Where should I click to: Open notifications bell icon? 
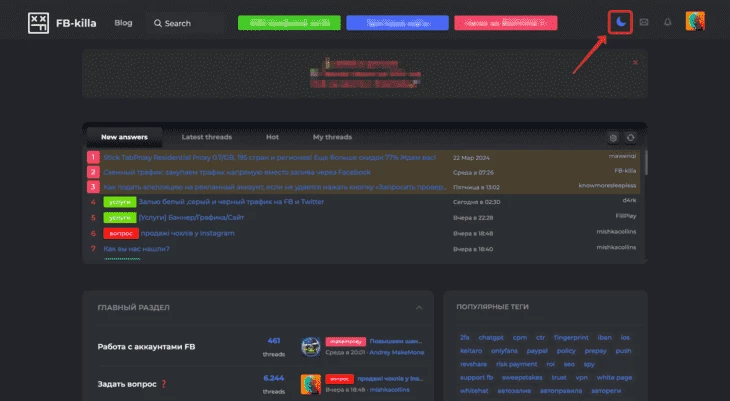pyautogui.click(x=668, y=22)
